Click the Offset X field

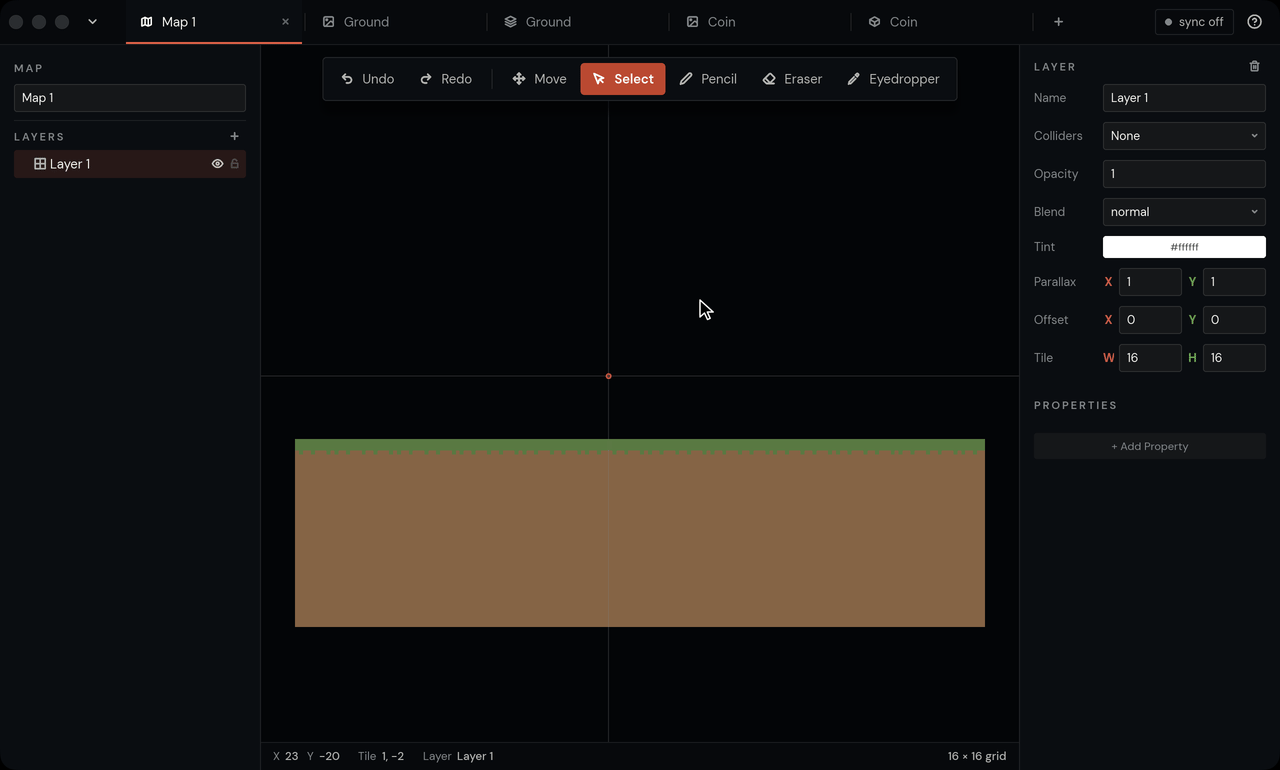point(1150,320)
